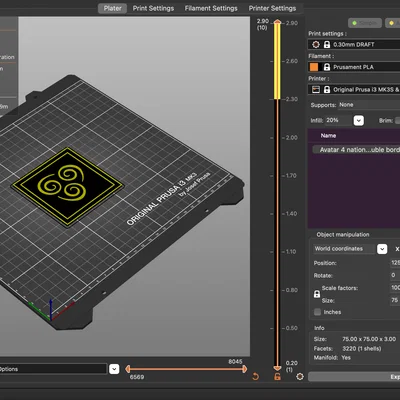The width and height of the screenshot is (400, 400).
Task: Click the layer slider settings cog icon
Action: 300,376
